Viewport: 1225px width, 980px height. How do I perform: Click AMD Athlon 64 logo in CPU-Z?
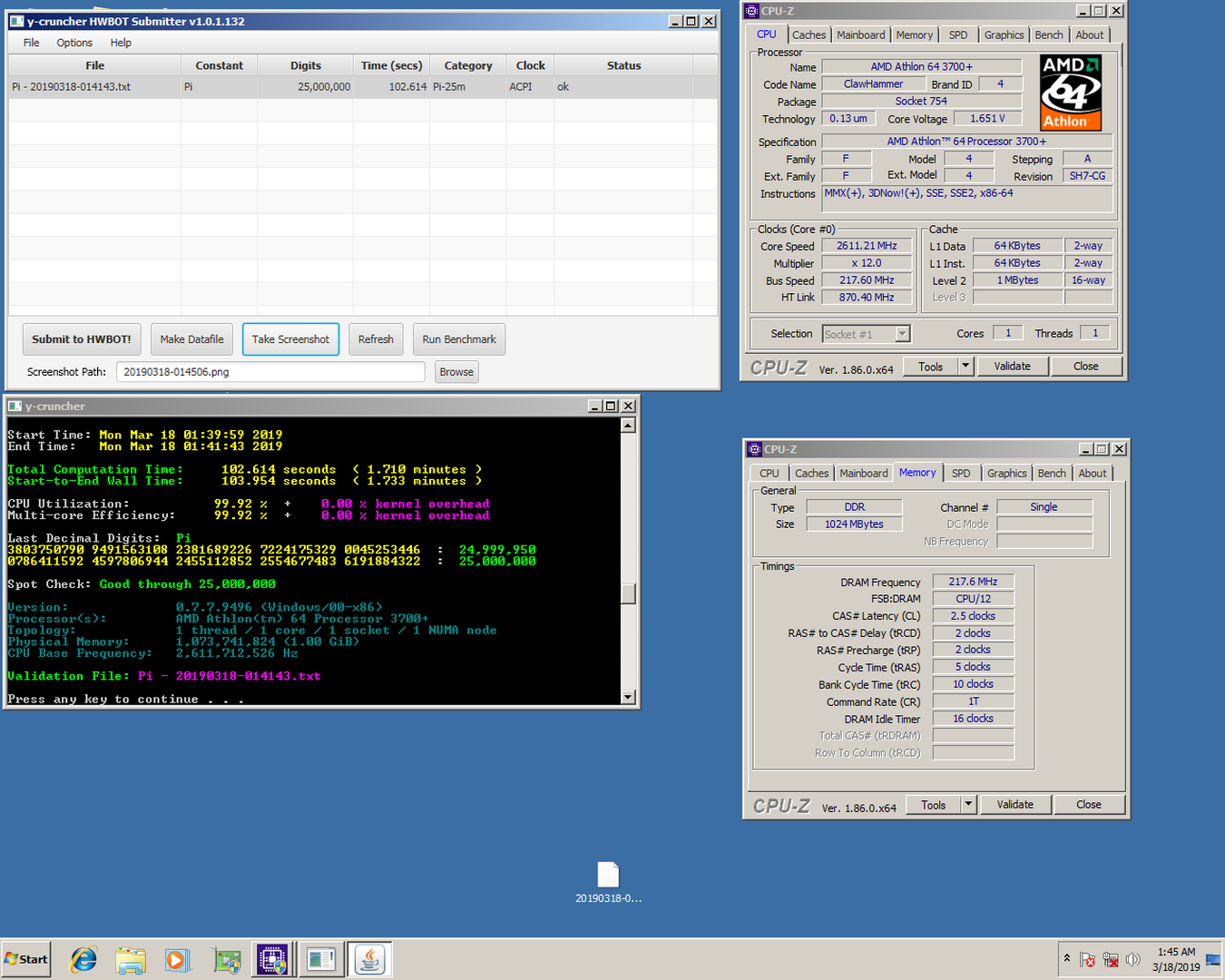[x=1071, y=93]
